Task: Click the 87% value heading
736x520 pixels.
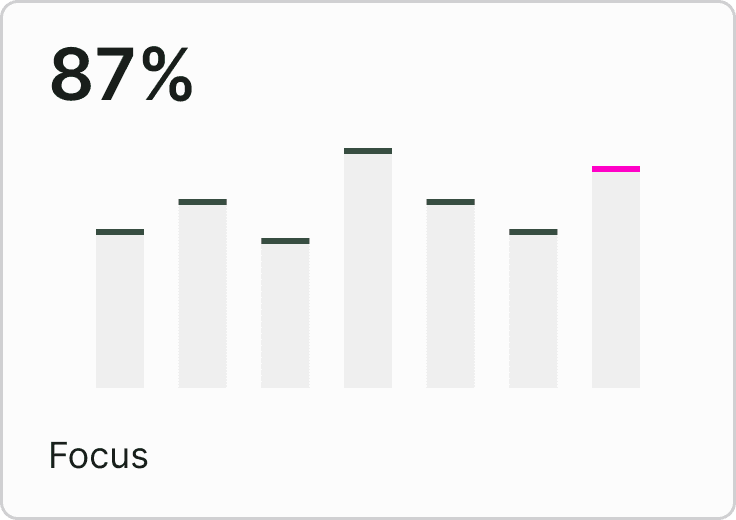Action: click(x=122, y=74)
